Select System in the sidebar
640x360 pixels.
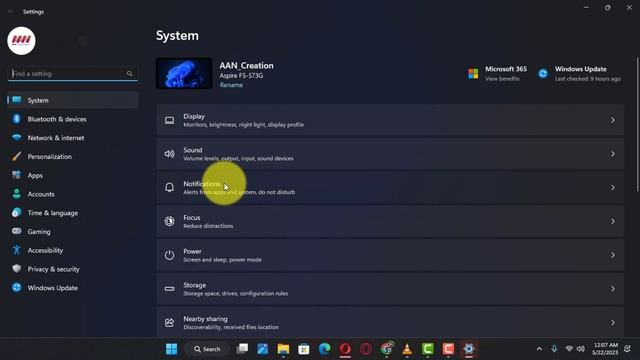click(x=73, y=100)
